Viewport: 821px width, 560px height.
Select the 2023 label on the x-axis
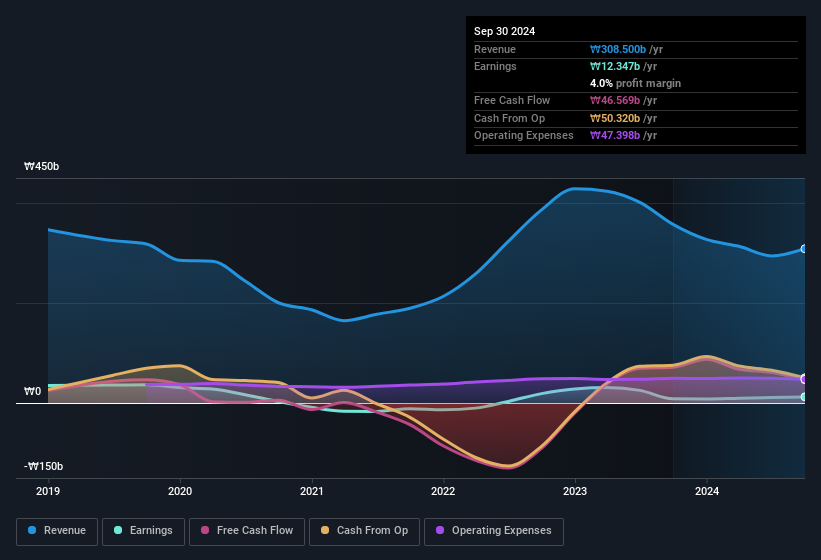click(x=575, y=491)
